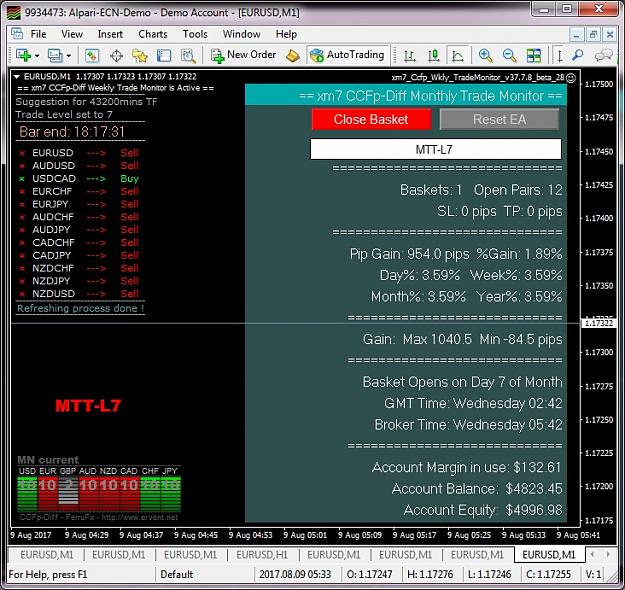Viewport: 625px width, 590px height.
Task: Open the Data Window crosshair icon
Action: click(116, 55)
